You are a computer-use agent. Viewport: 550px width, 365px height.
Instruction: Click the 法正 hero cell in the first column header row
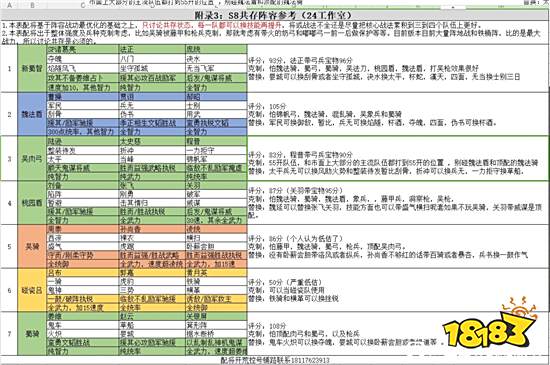tap(152, 49)
